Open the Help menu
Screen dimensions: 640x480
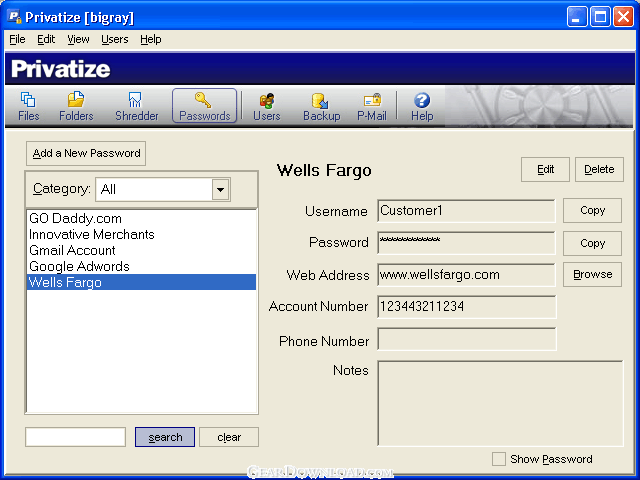[151, 39]
